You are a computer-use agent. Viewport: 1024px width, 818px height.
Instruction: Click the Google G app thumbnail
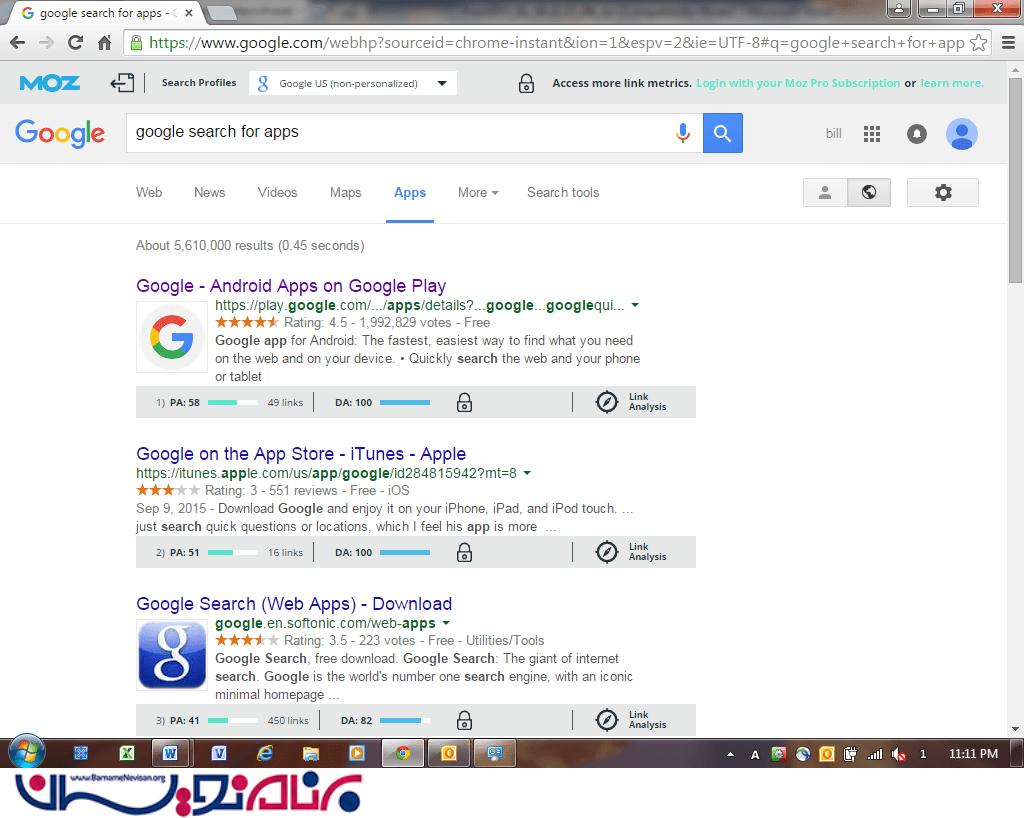tap(172, 337)
